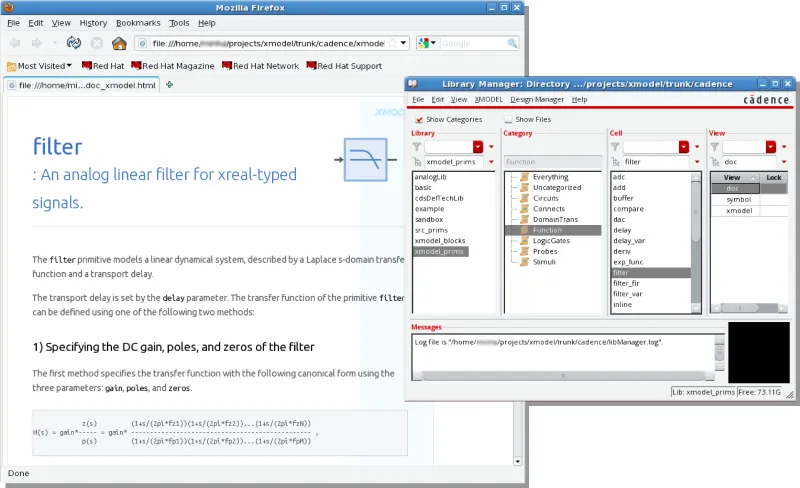Open XMODEL menu in Library Manager

point(489,100)
